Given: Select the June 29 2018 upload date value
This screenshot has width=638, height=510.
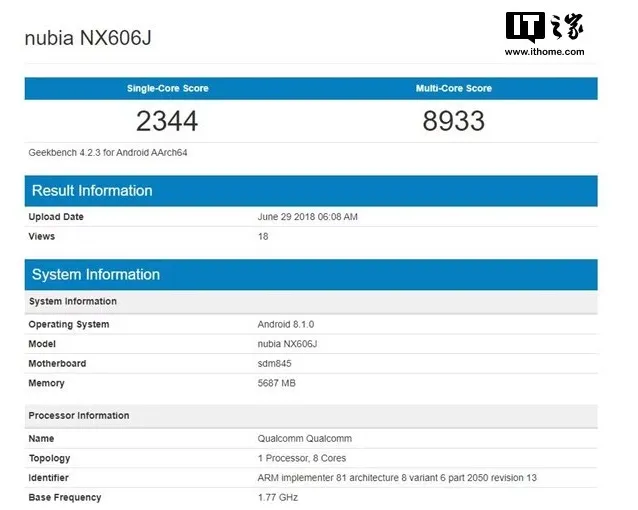Looking at the screenshot, I should click(307, 217).
